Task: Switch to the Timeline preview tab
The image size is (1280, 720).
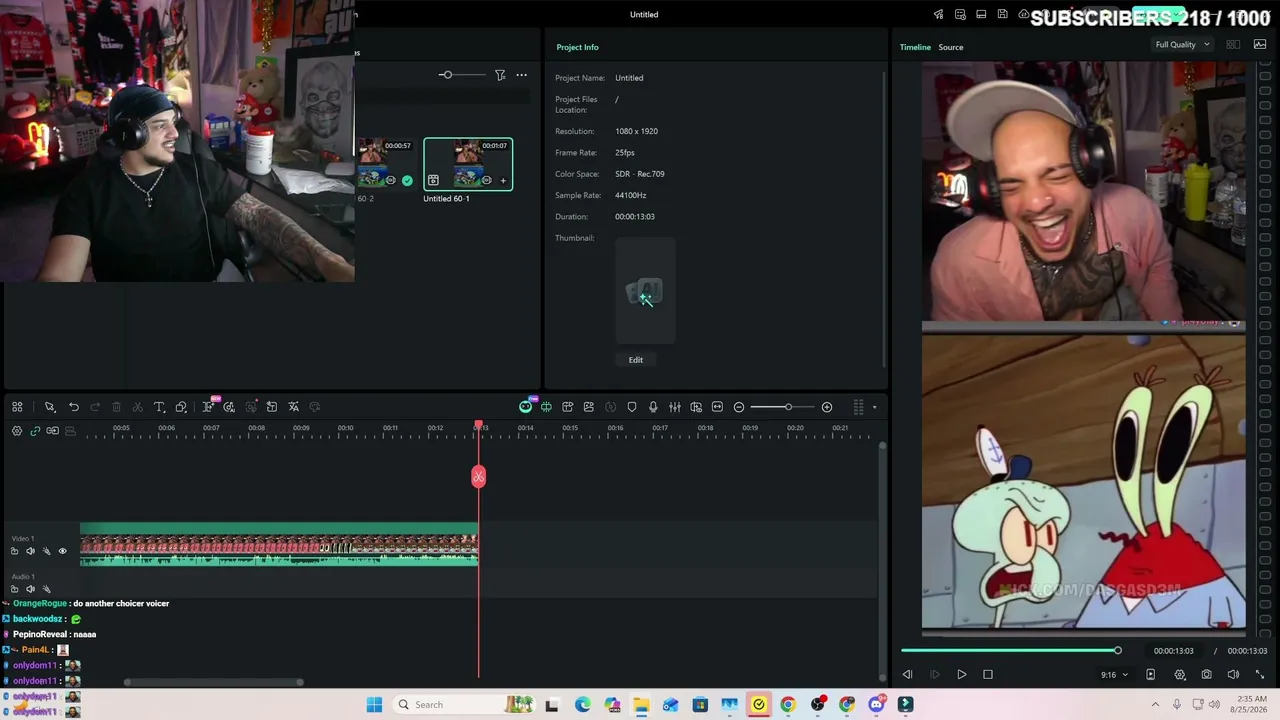Action: pos(915,47)
